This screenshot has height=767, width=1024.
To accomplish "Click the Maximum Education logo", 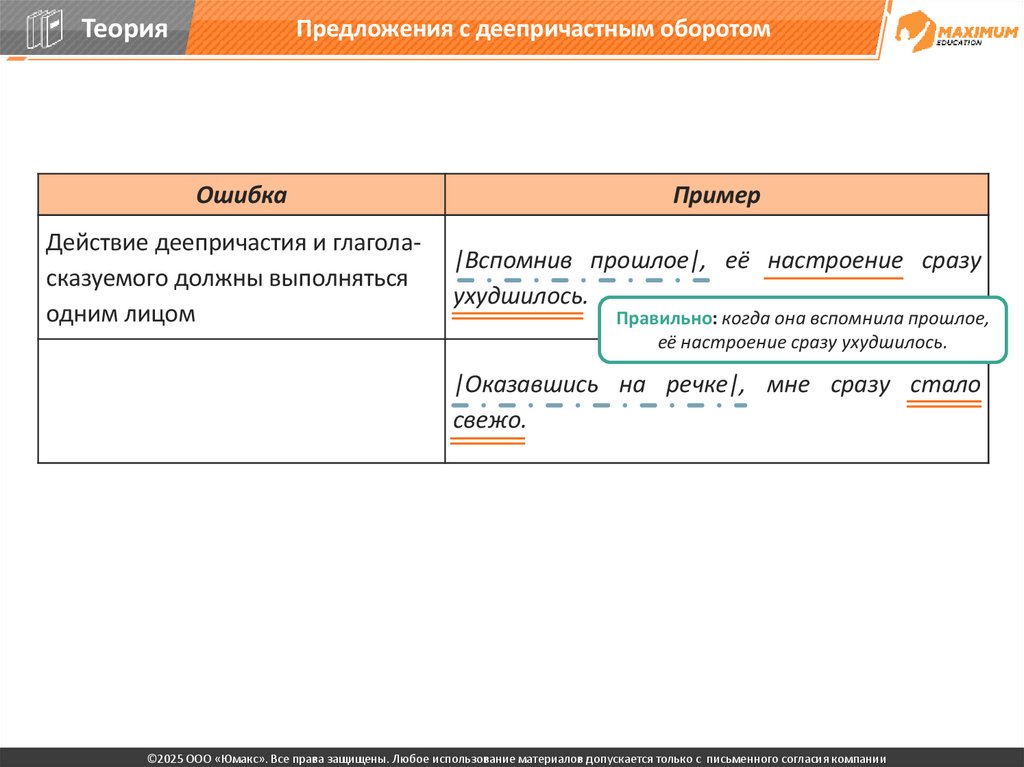I will coord(956,31).
